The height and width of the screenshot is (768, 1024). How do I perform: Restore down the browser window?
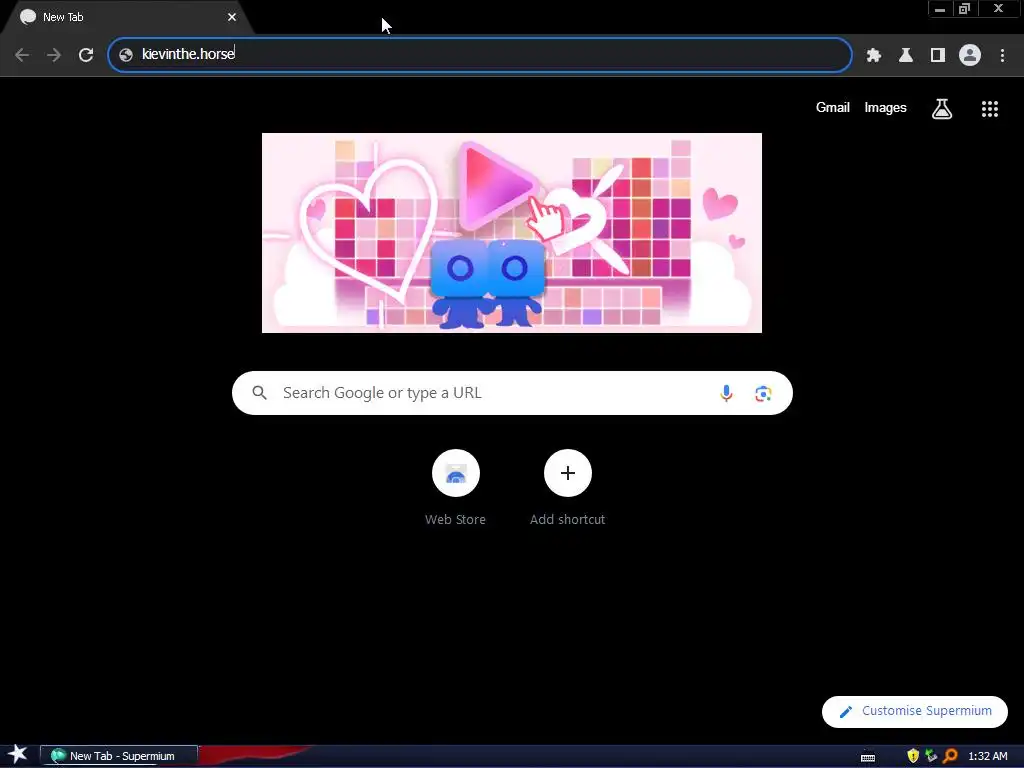tap(965, 9)
